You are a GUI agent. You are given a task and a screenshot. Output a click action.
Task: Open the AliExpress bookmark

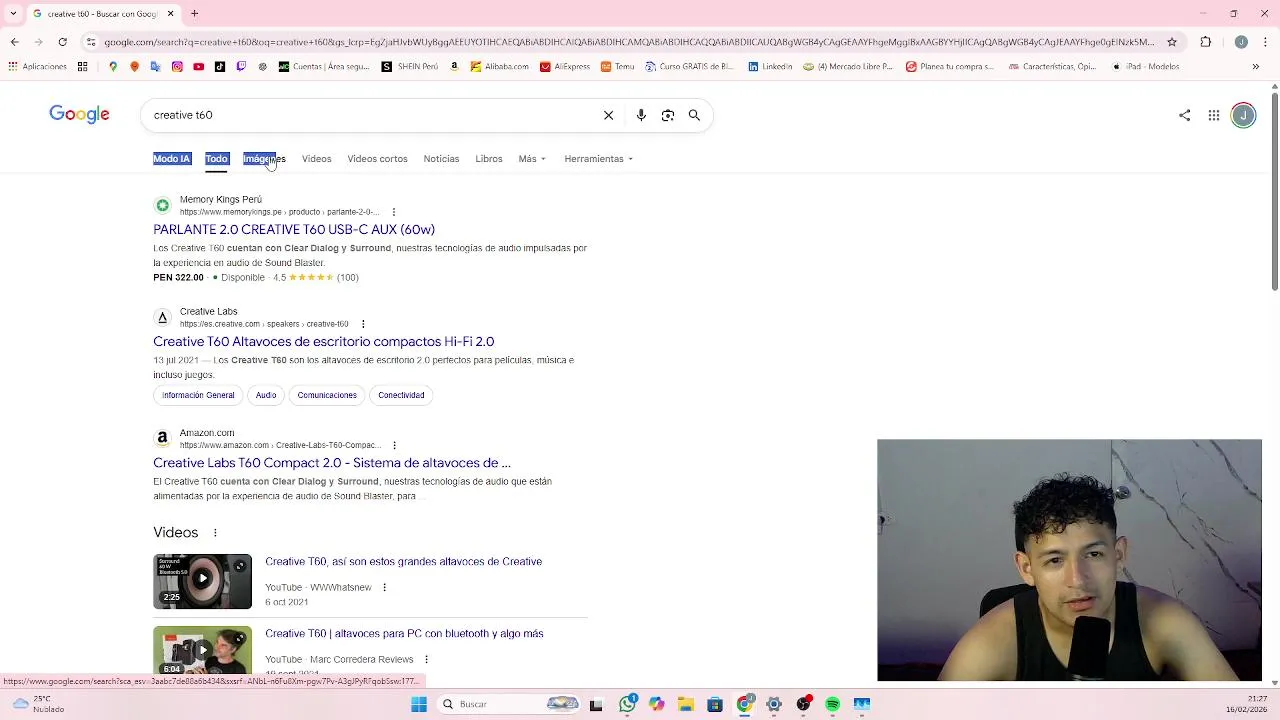pos(565,67)
